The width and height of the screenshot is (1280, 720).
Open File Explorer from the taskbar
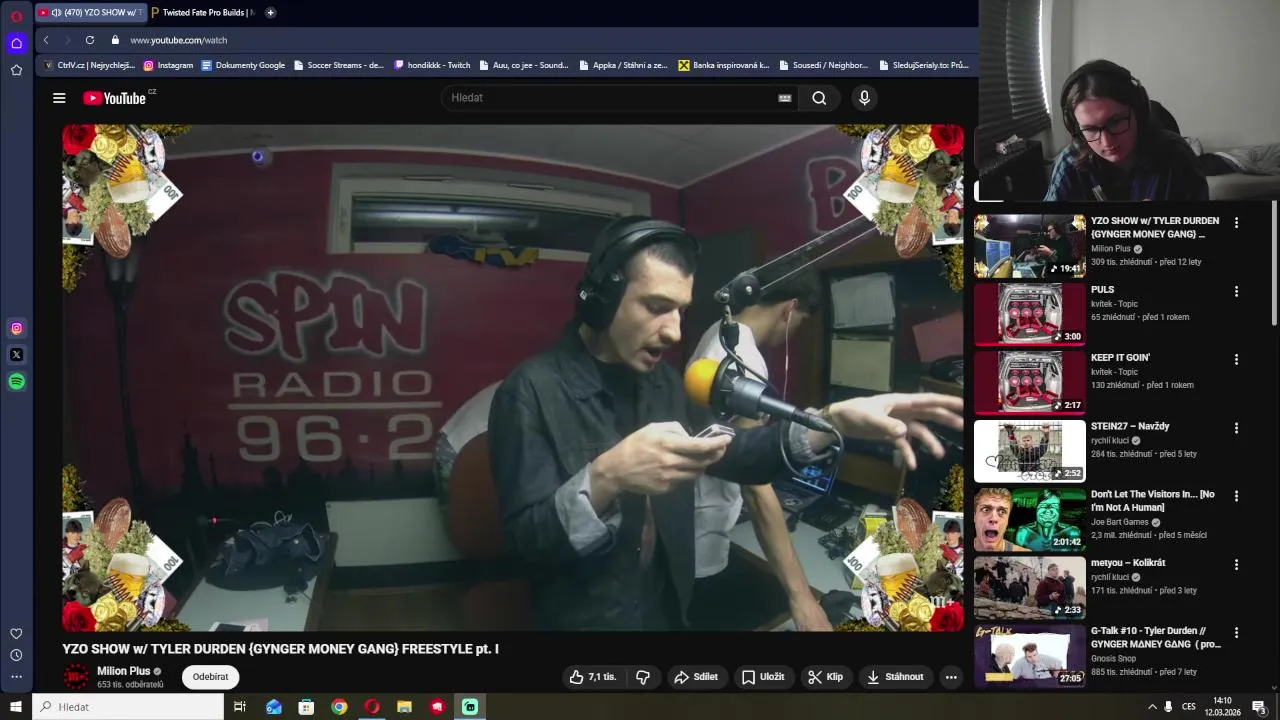coord(404,707)
